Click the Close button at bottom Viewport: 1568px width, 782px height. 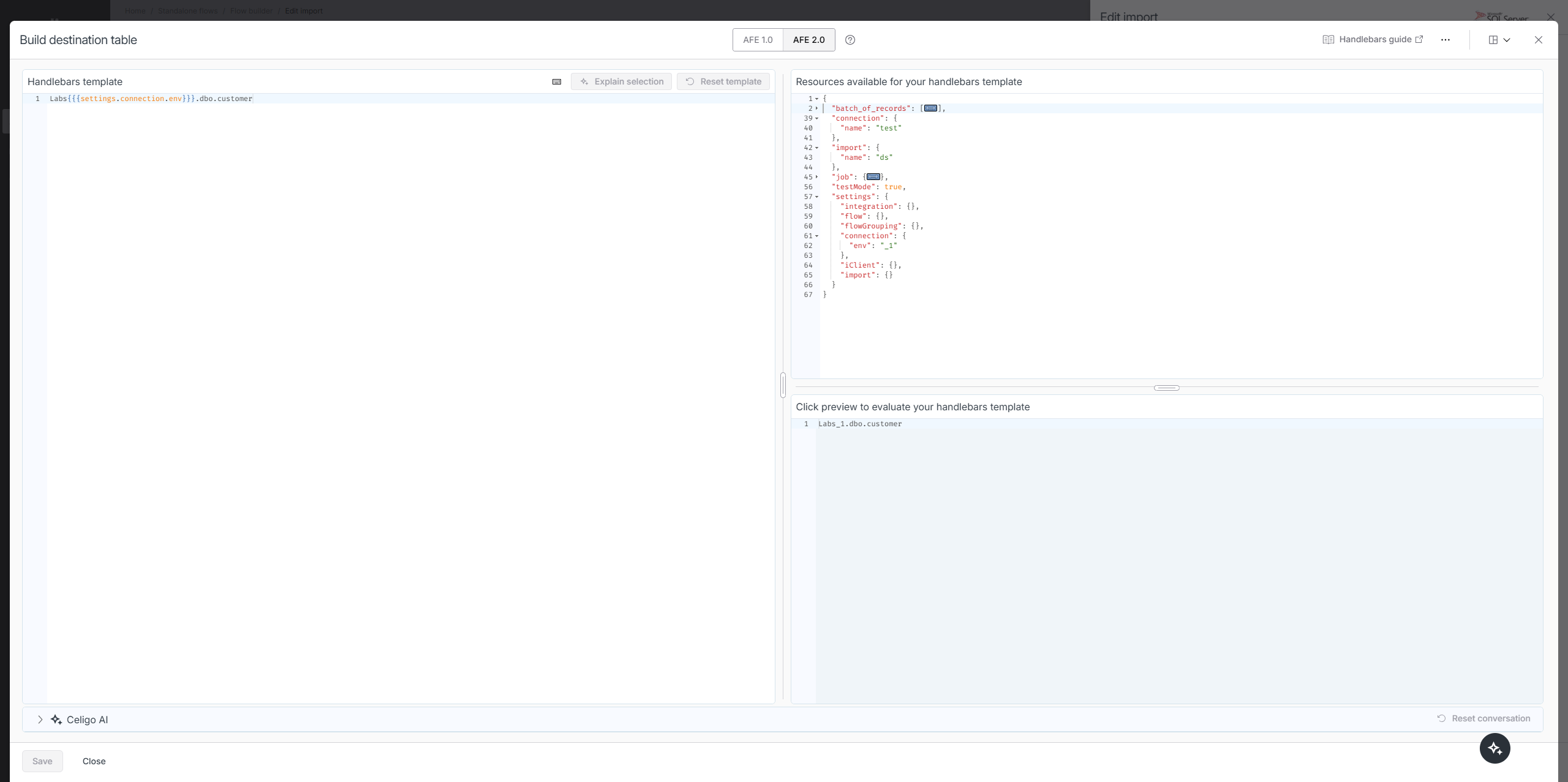coord(94,761)
